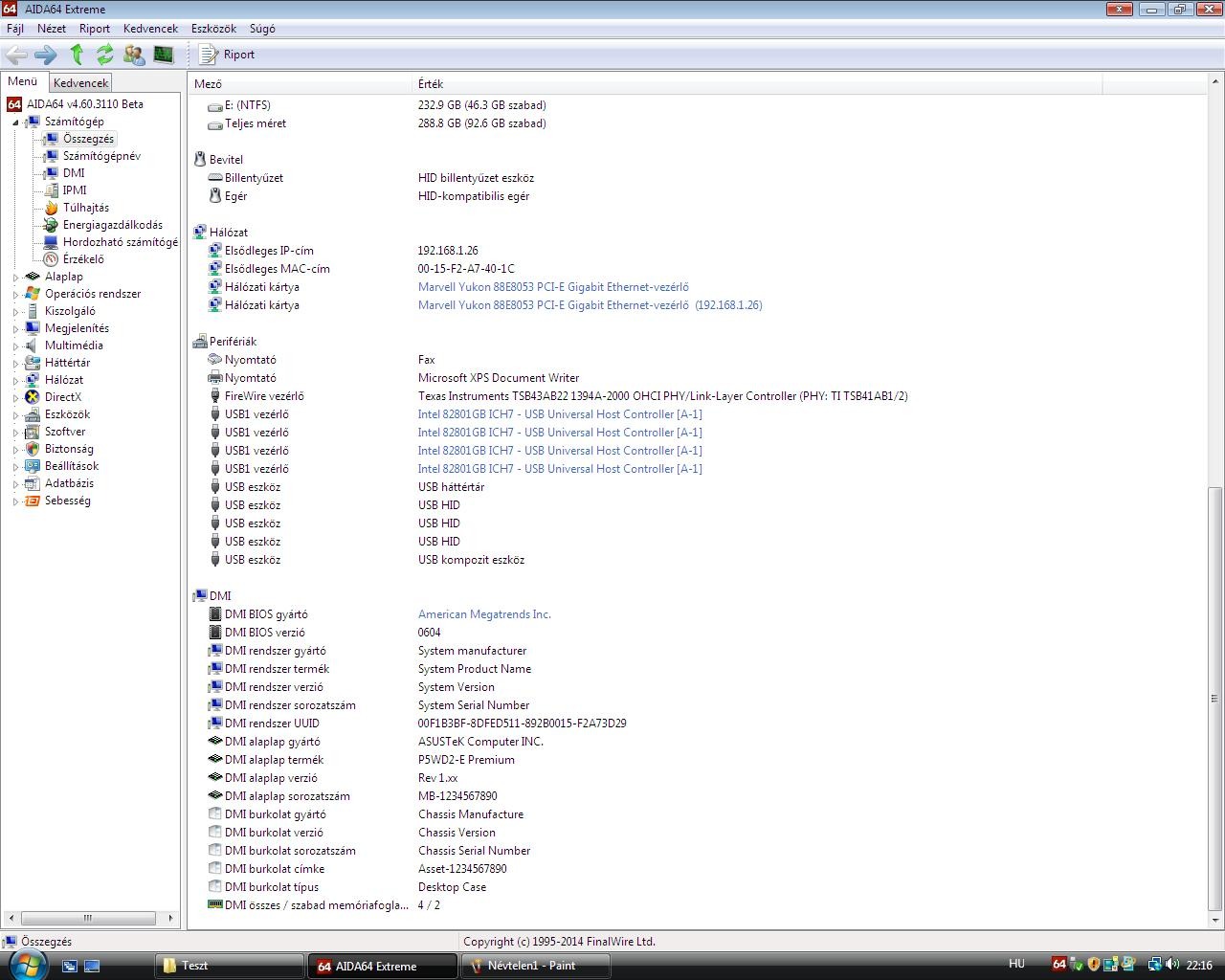
Task: Open the Nézet menu
Action: [x=52, y=29]
